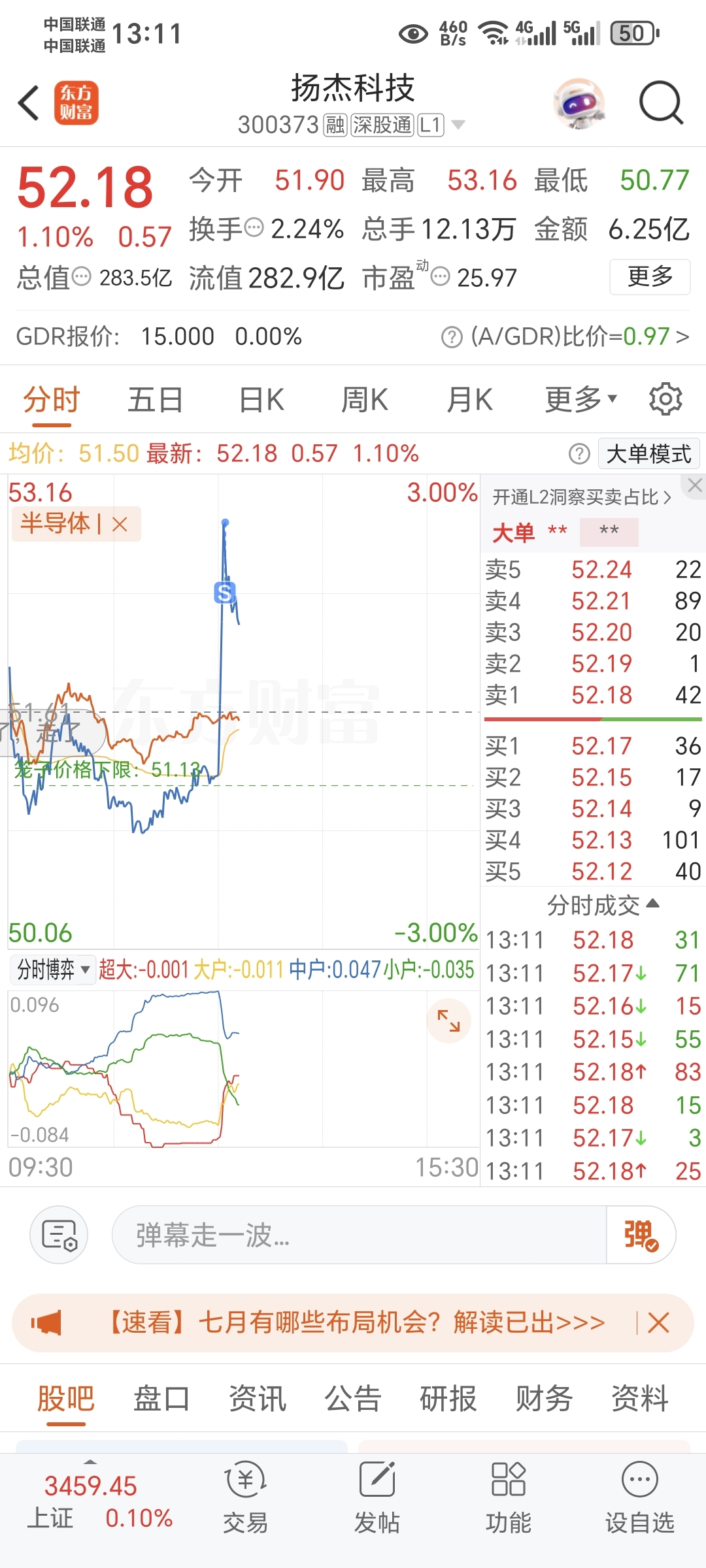Open the 分时博弈 indicator dropdown
Viewport: 706px width, 1568px height.
(53, 970)
